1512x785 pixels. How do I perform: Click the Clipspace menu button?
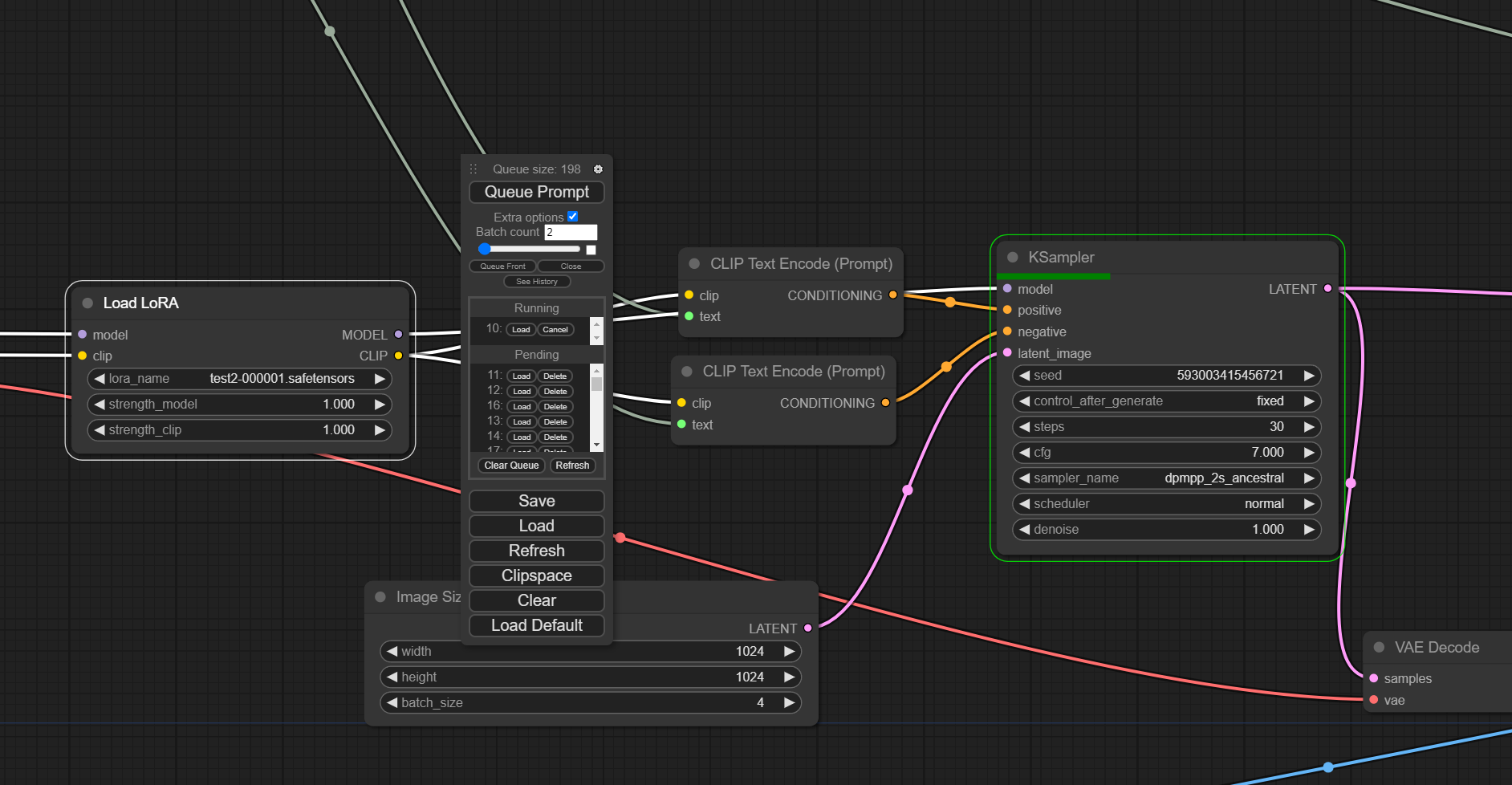coord(536,576)
